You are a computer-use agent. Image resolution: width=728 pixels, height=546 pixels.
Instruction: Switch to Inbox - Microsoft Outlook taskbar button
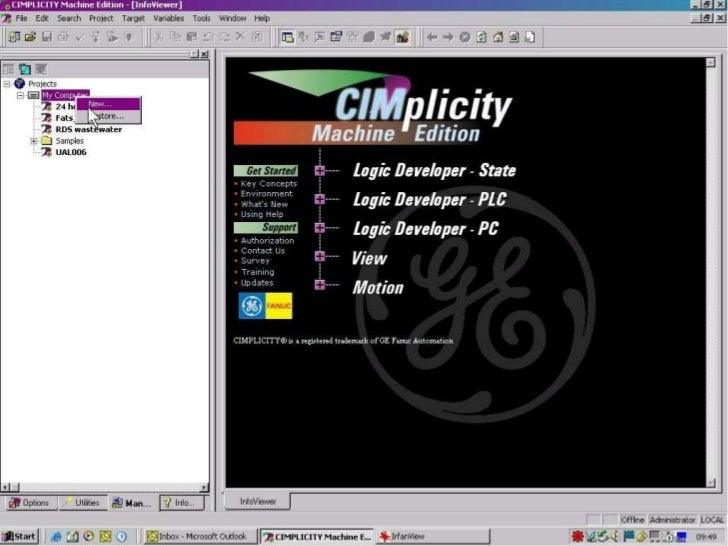[200, 536]
